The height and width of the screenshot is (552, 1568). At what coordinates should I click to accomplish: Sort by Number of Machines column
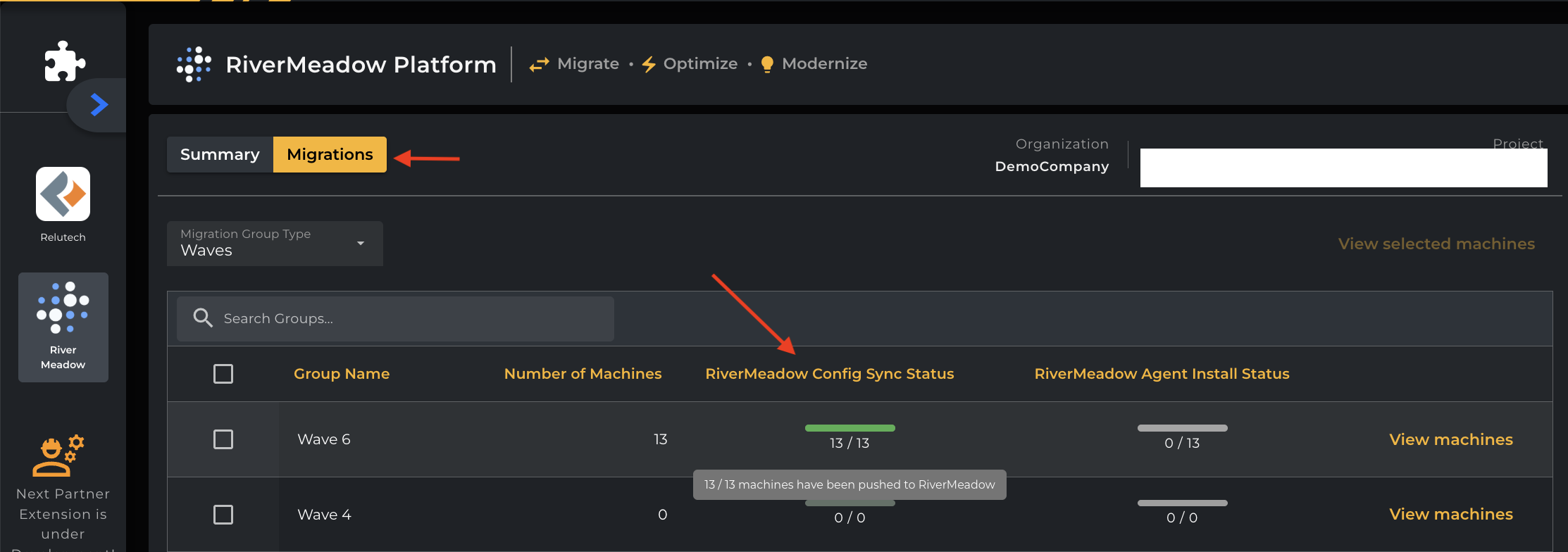click(583, 374)
